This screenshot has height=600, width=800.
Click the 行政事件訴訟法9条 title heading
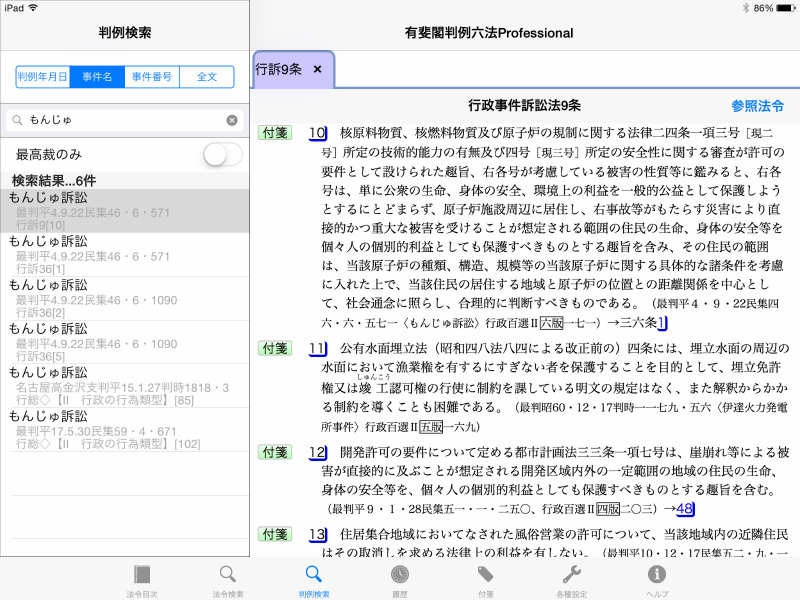pos(524,106)
